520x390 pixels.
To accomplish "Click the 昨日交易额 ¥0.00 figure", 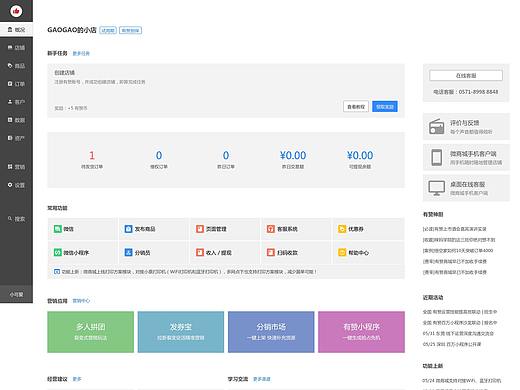I will [293, 155].
